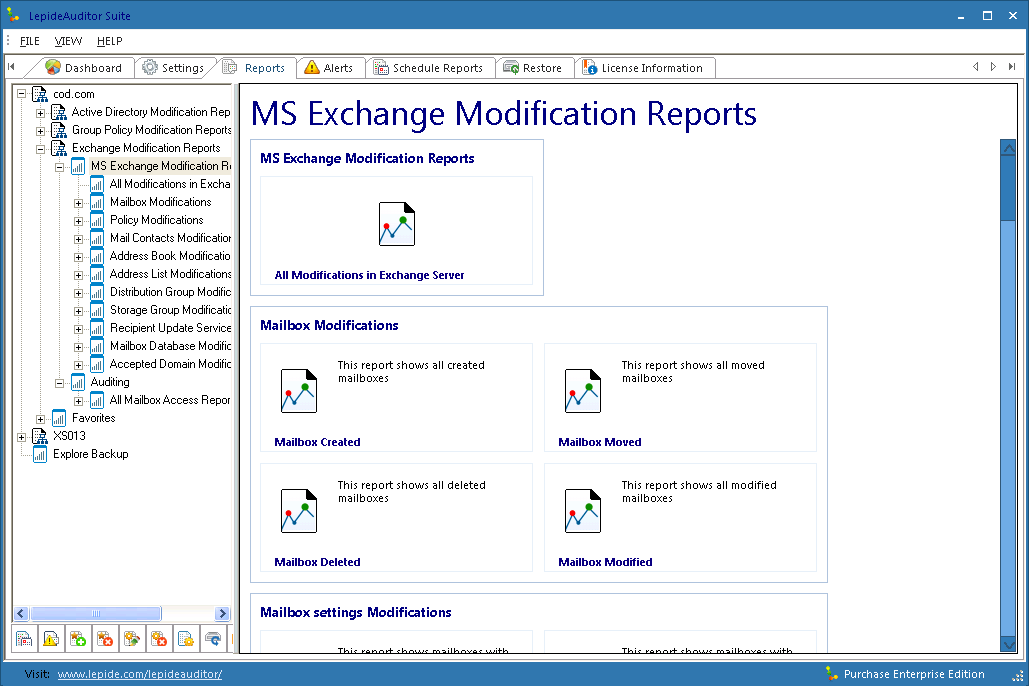Image resolution: width=1029 pixels, height=686 pixels.
Task: Select Address List Modifications tree item
Action: [x=171, y=274]
